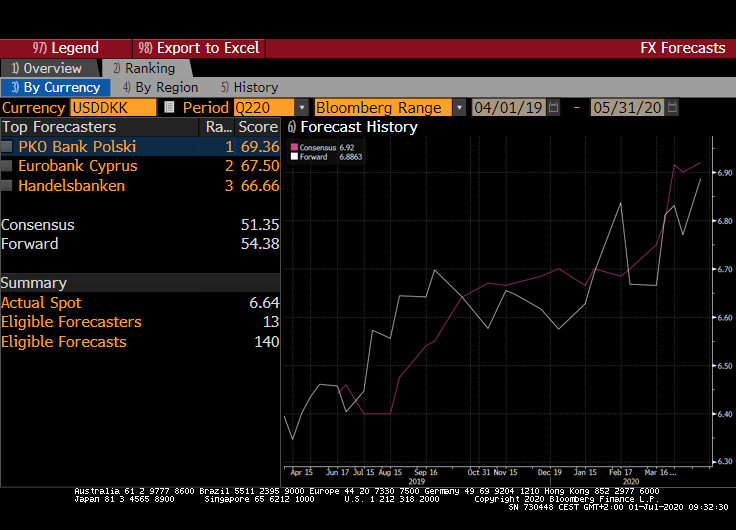Open the start date calendar picker icon

tap(554, 107)
